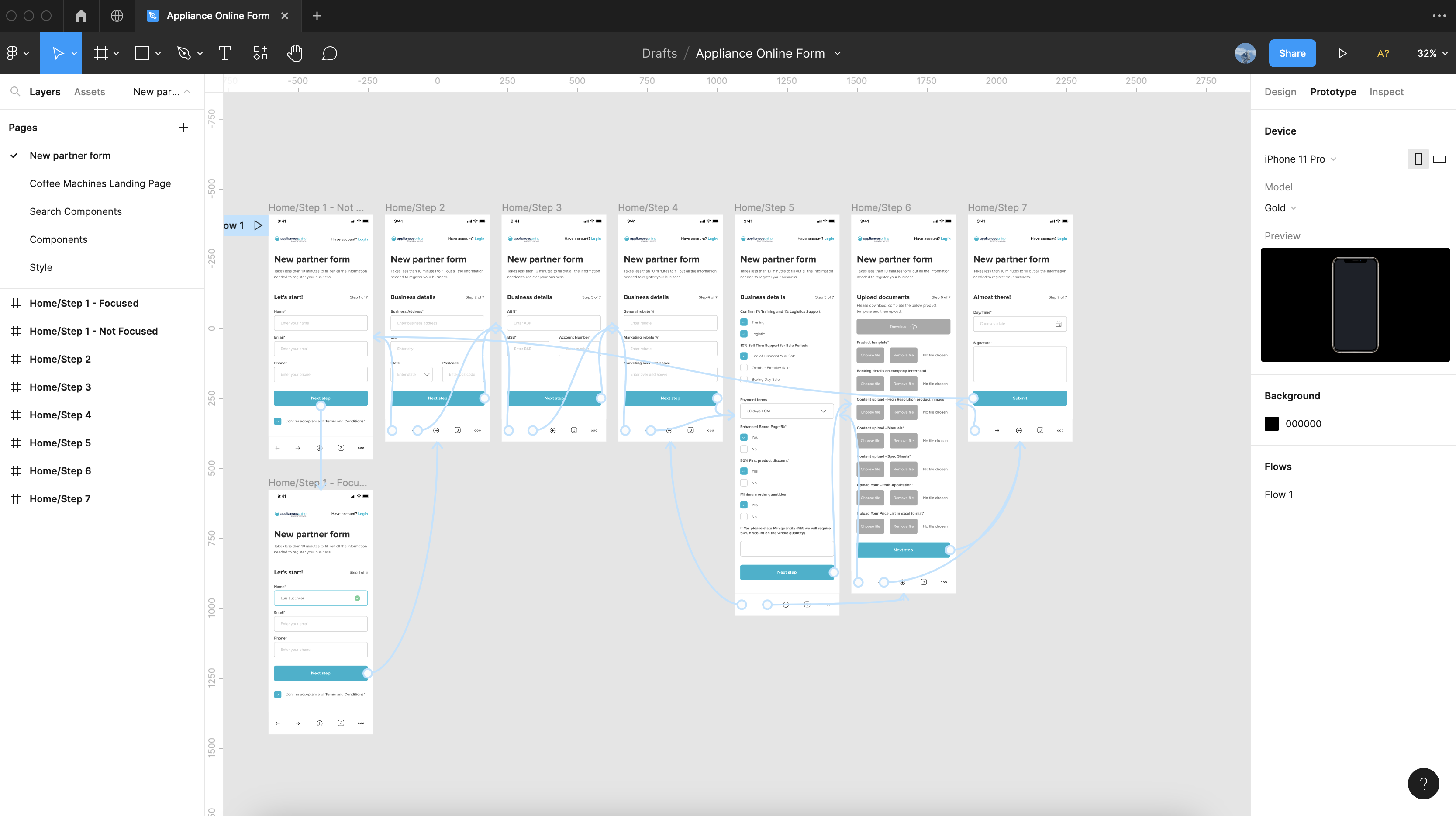The height and width of the screenshot is (816, 1456).
Task: Select the Comment tool
Action: (330, 53)
